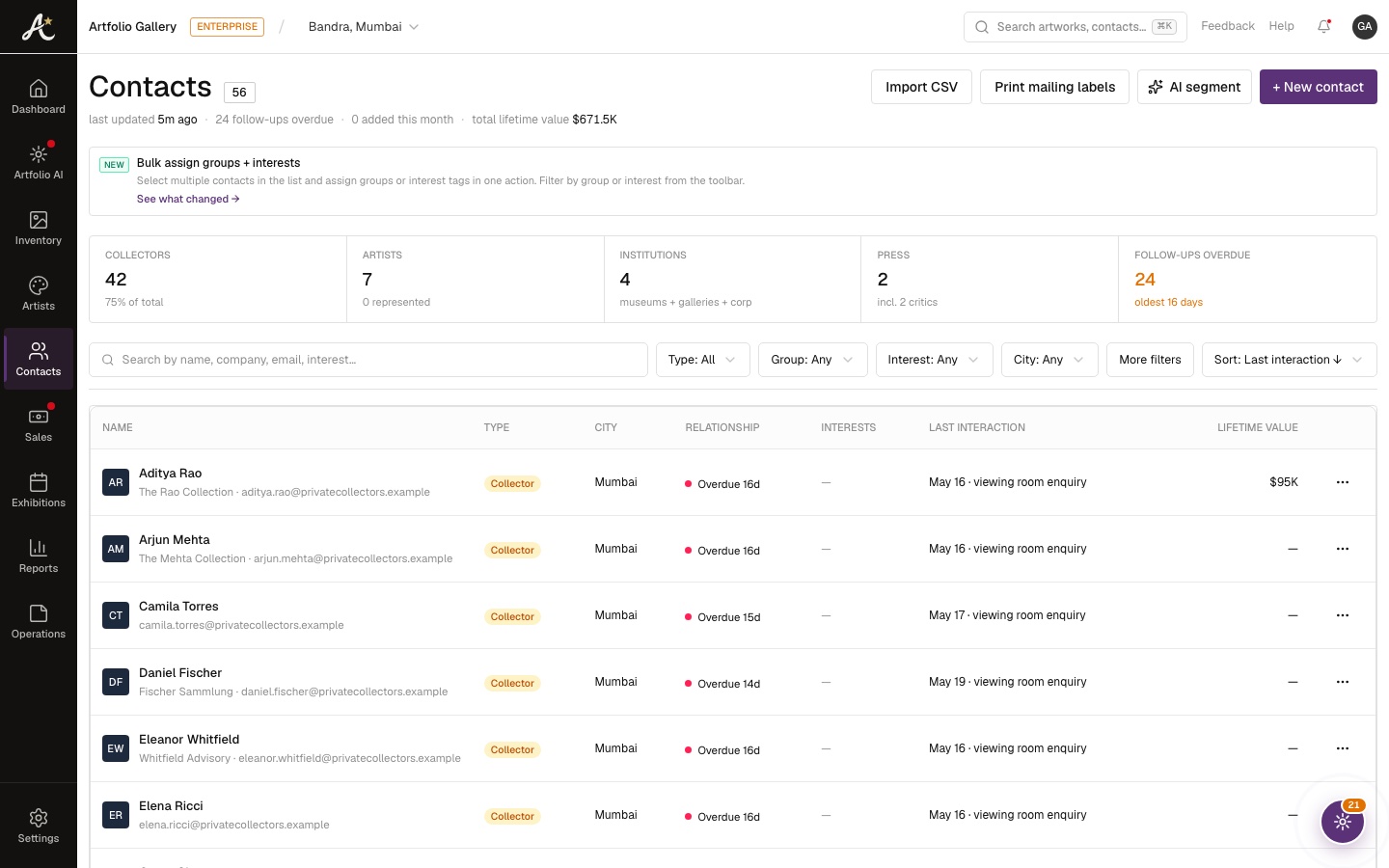This screenshot has width=1389, height=868.
Task: Open Arjun Mehta contact name
Action: [175, 540]
